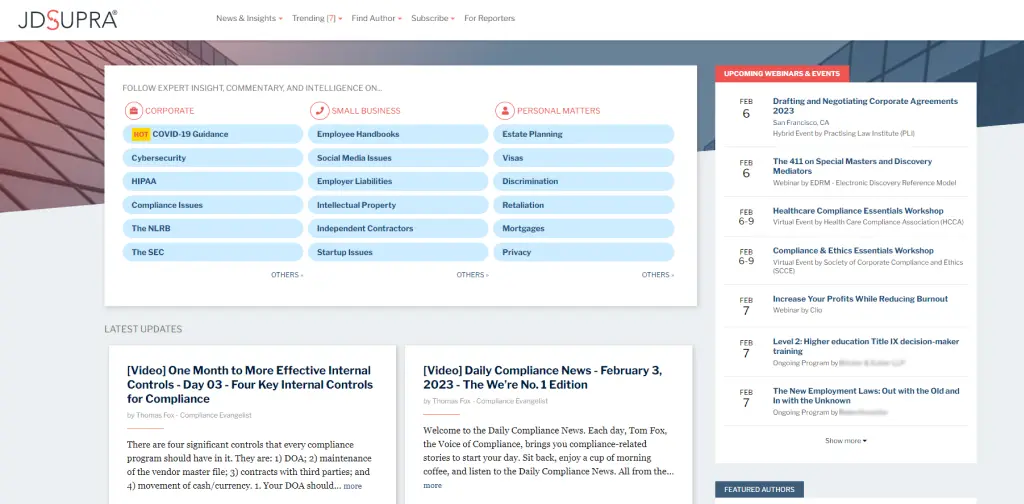Open the Corporate category heading

[169, 111]
